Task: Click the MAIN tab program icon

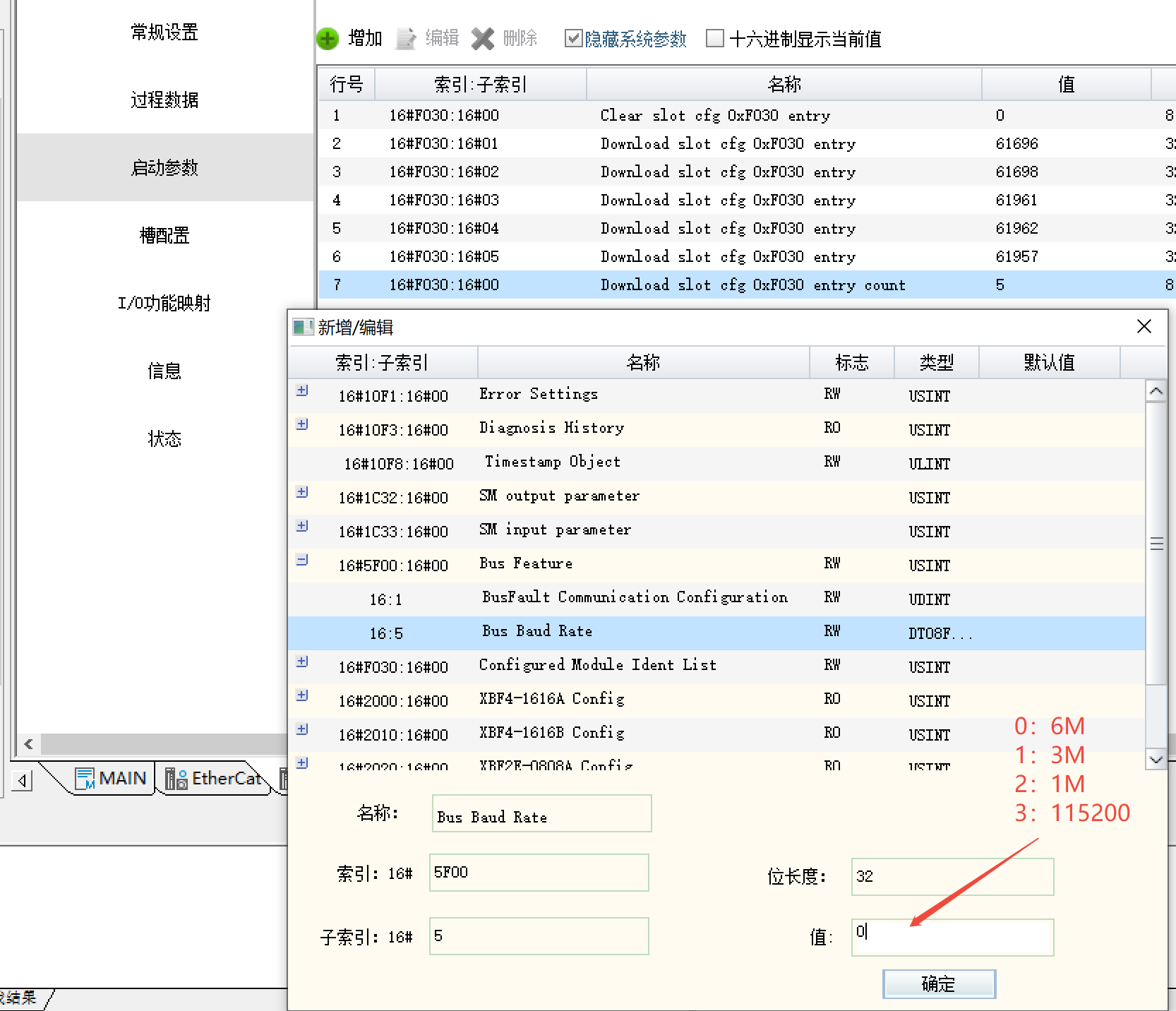Action: (x=85, y=779)
